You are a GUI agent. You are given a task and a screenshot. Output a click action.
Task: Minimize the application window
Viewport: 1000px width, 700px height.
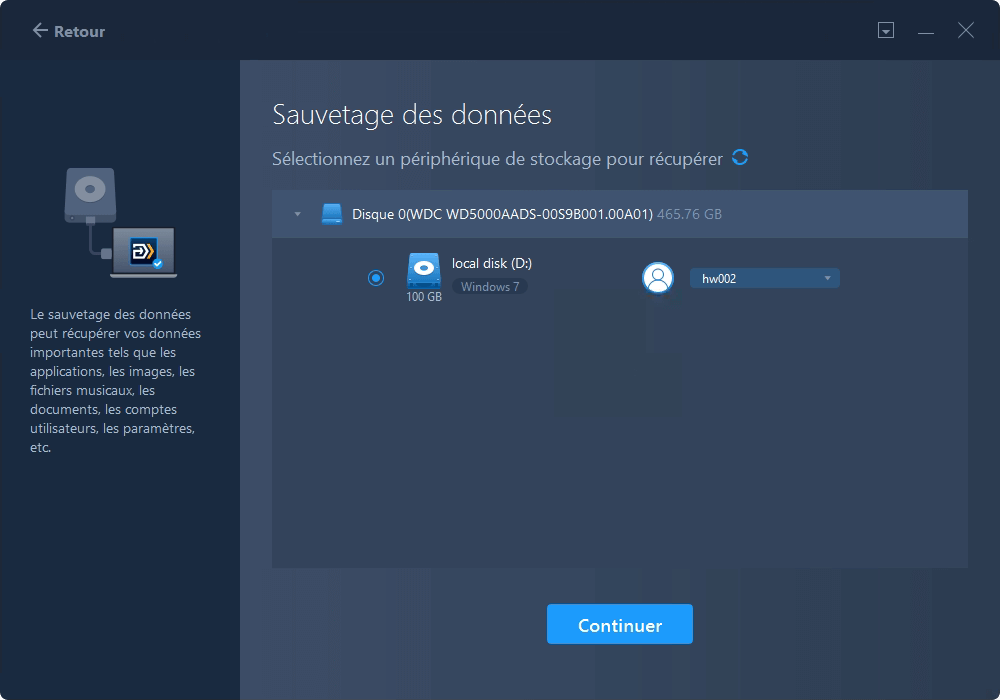coord(926,31)
